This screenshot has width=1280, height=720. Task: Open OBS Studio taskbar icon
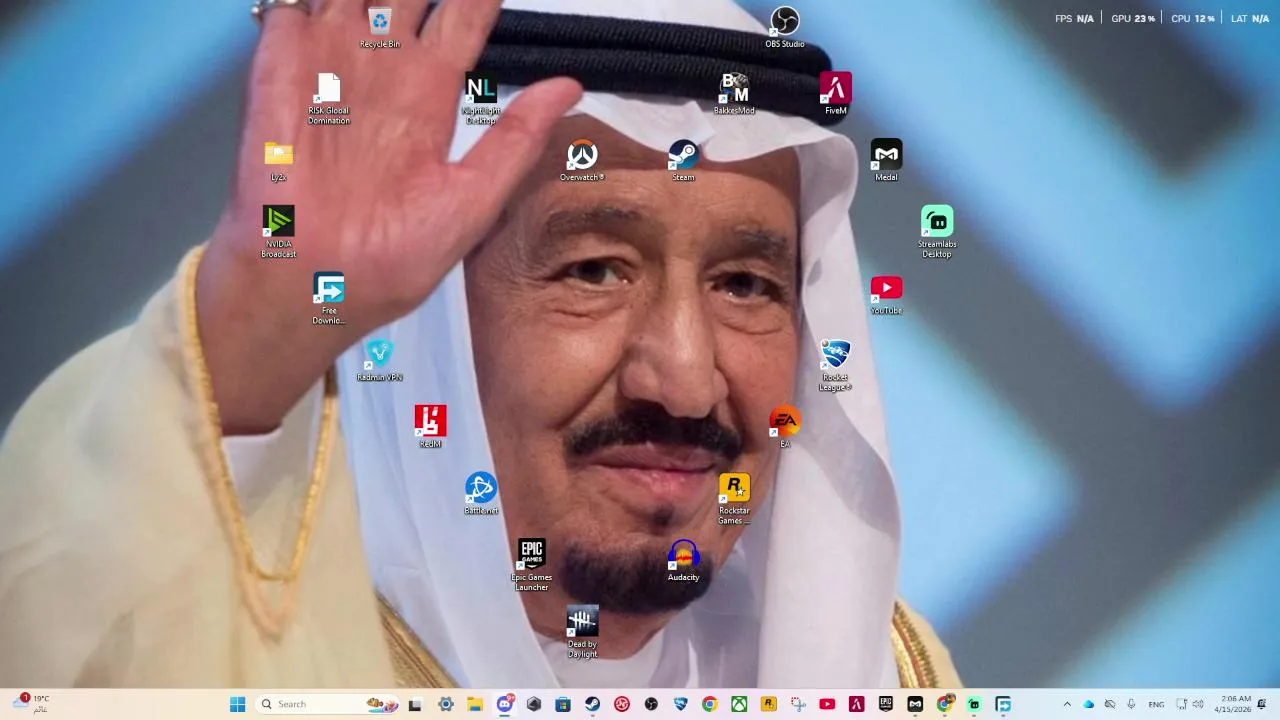coord(651,704)
